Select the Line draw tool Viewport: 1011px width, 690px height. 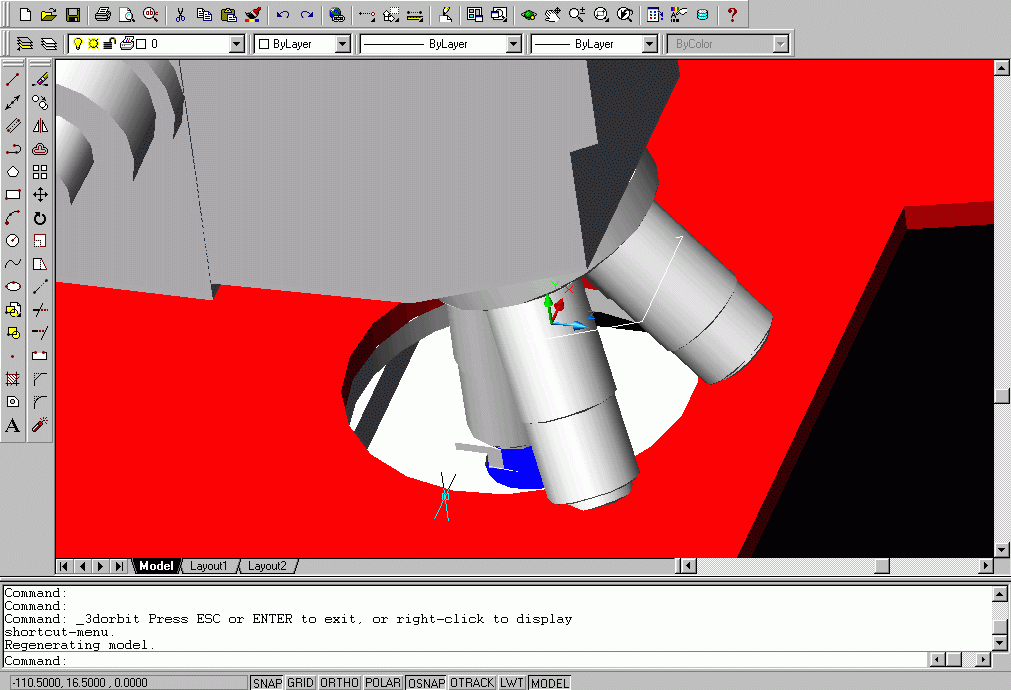pos(13,79)
